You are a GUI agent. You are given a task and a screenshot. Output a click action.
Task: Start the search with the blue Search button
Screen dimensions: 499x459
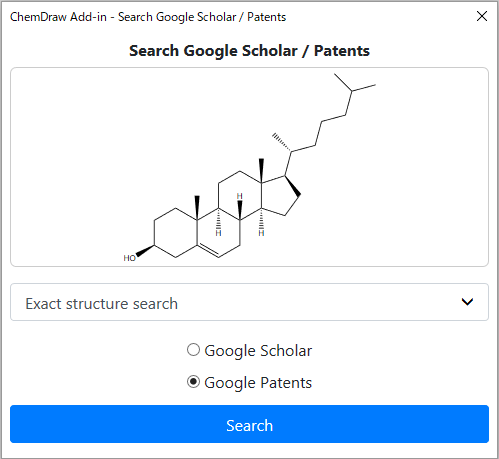pos(249,424)
